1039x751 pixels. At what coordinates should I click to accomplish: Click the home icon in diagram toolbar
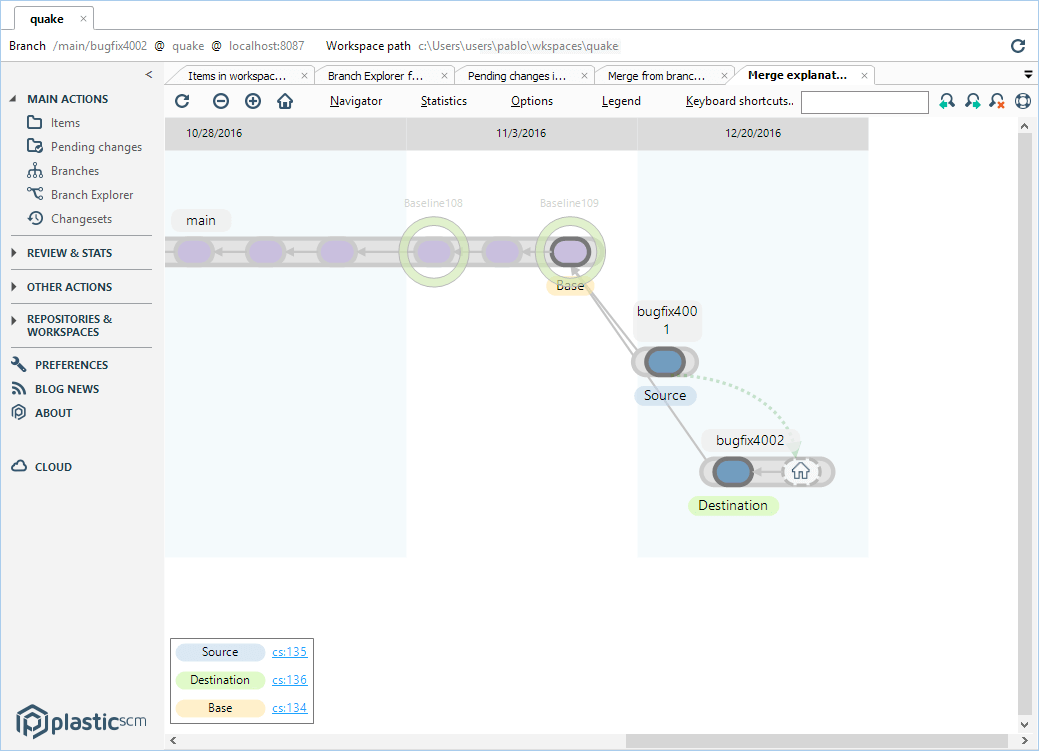(285, 101)
